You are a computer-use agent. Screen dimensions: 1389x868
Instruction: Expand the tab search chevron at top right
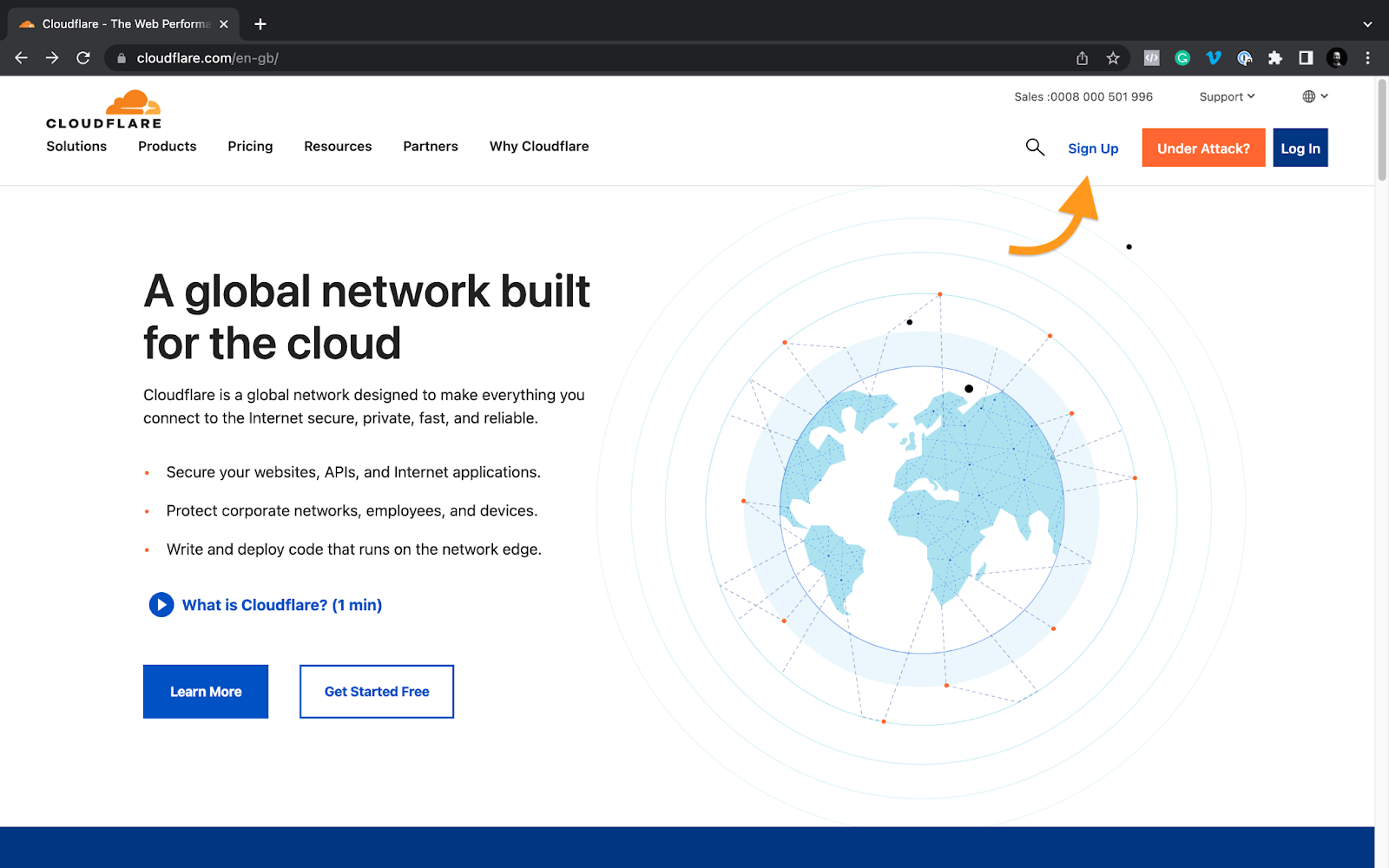pyautogui.click(x=1367, y=24)
